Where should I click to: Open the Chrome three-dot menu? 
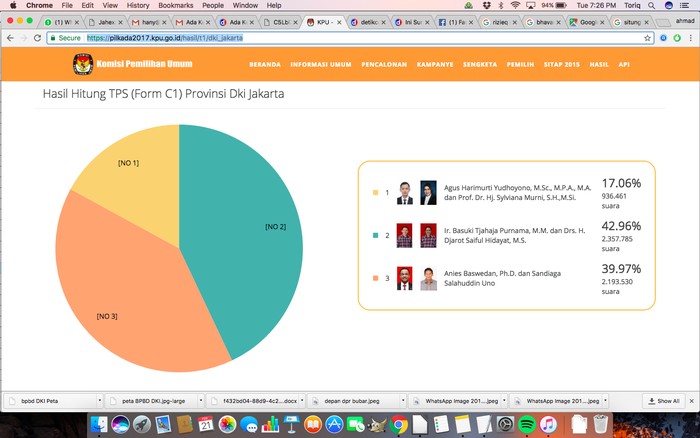pyautogui.click(x=691, y=38)
